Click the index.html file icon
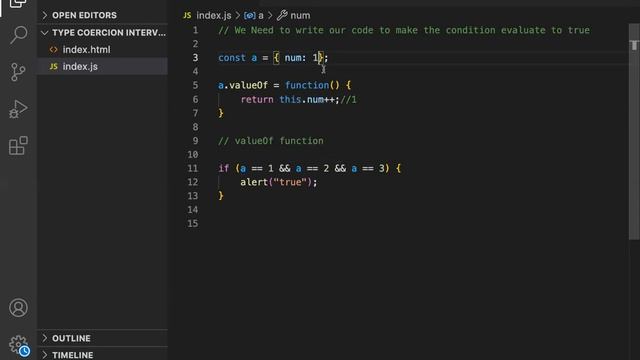This screenshot has width=640, height=360. coord(53,50)
